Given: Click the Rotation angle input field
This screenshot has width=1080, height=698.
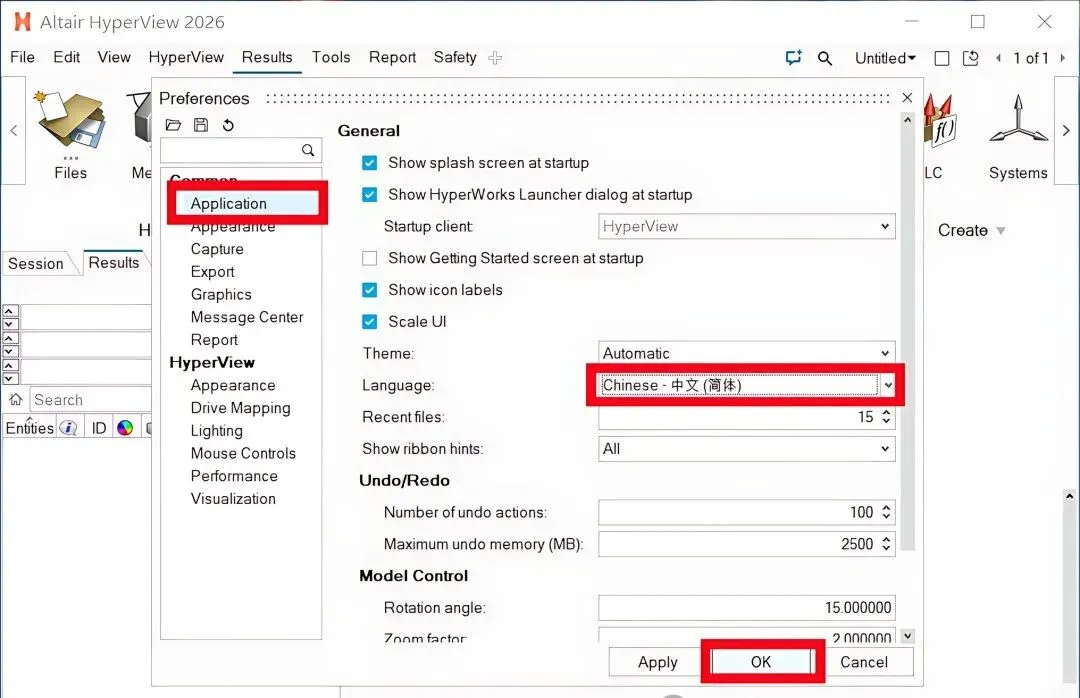Looking at the screenshot, I should [x=747, y=608].
